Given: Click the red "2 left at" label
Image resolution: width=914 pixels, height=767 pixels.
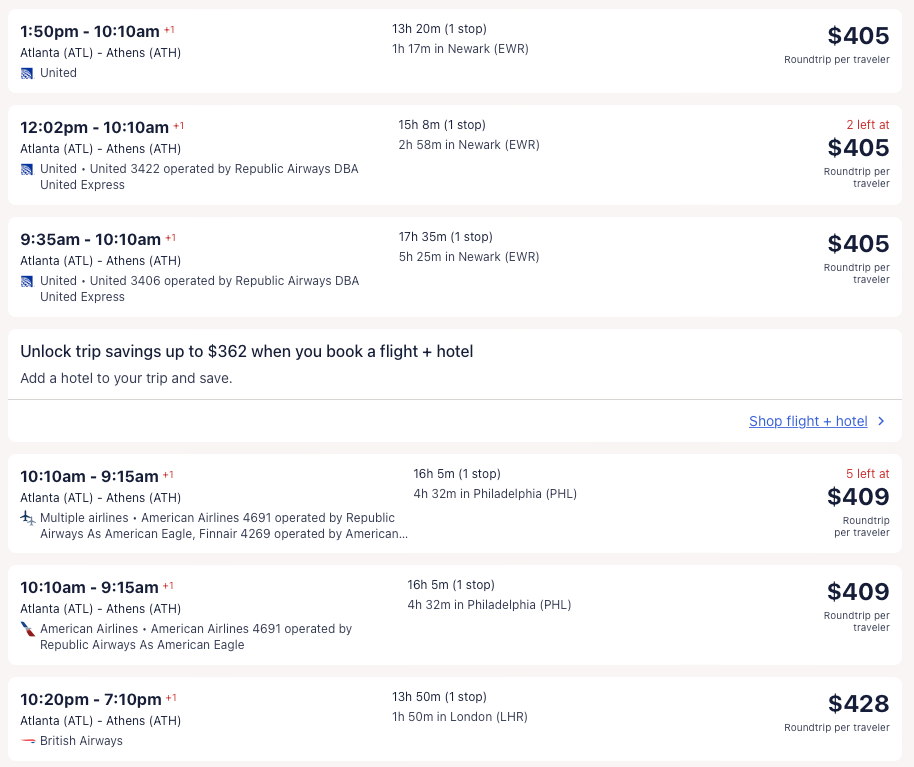Looking at the screenshot, I should coord(867,125).
